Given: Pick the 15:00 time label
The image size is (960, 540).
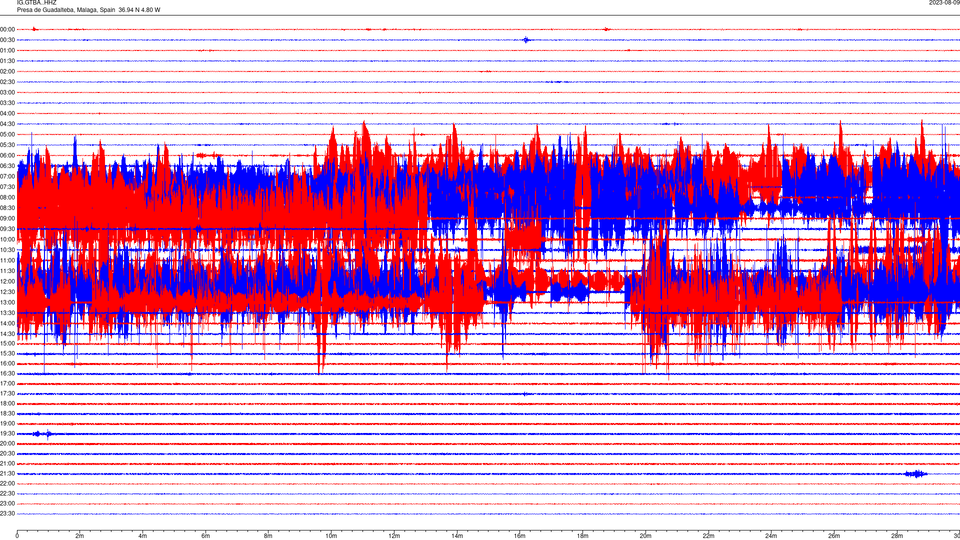Looking at the screenshot, I should point(7,344).
